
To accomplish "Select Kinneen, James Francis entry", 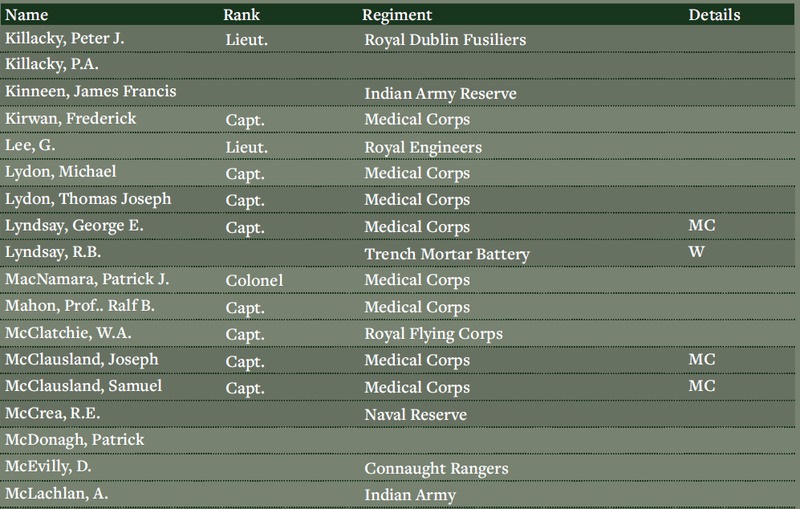I will coord(91,91).
